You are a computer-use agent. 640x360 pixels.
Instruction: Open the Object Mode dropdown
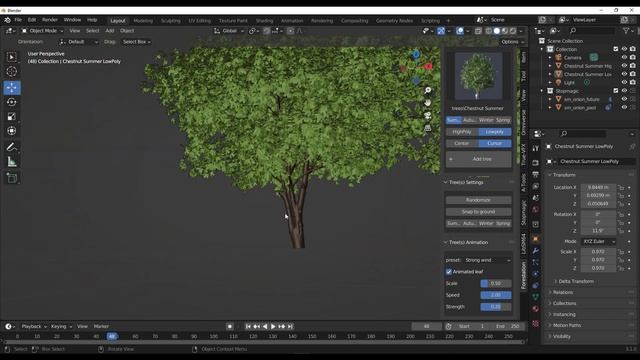(42, 31)
